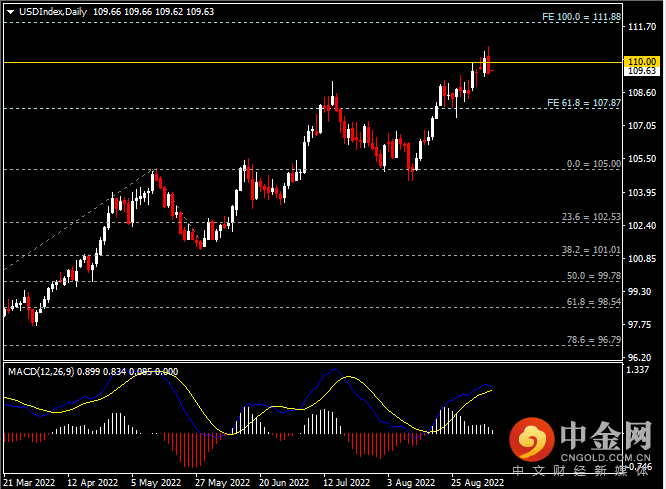Image resolution: width=666 pixels, height=489 pixels.
Task: Click the 96.20 price axis value
Action: (639, 358)
